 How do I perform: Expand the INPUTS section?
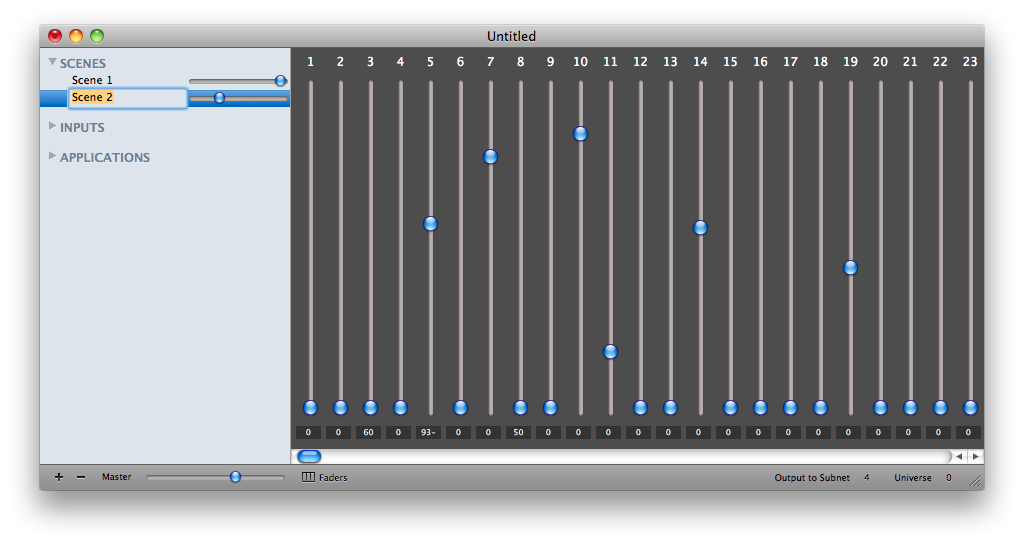pyautogui.click(x=52, y=126)
